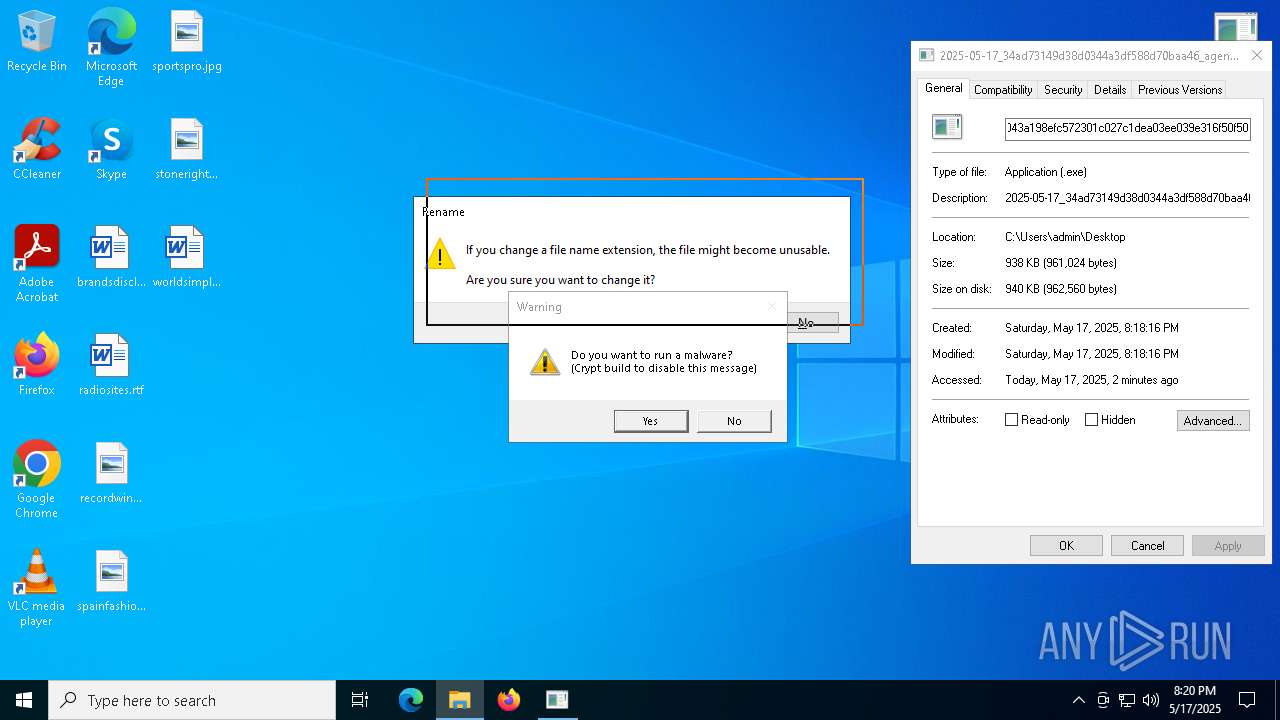Open Microsoft Edge desktop shortcut

point(111,47)
